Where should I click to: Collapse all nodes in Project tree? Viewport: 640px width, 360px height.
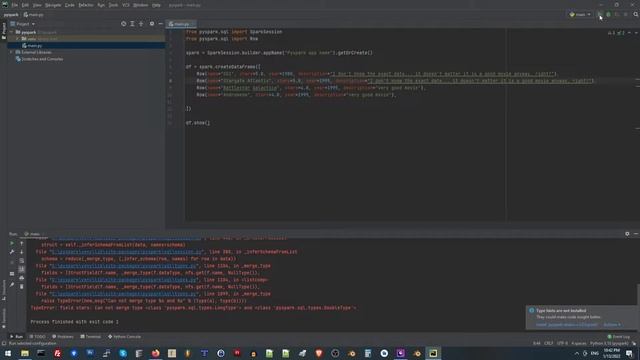tap(141, 24)
